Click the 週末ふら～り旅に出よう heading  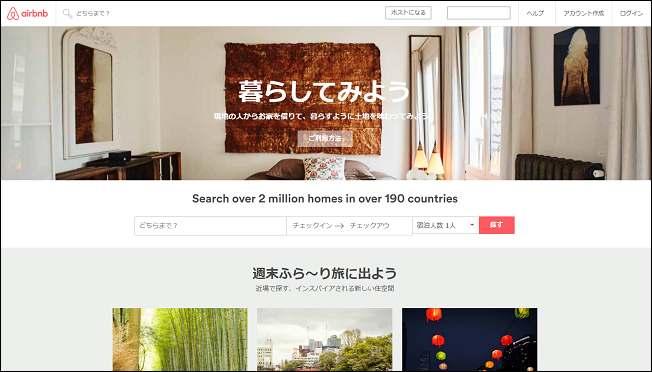coord(325,273)
